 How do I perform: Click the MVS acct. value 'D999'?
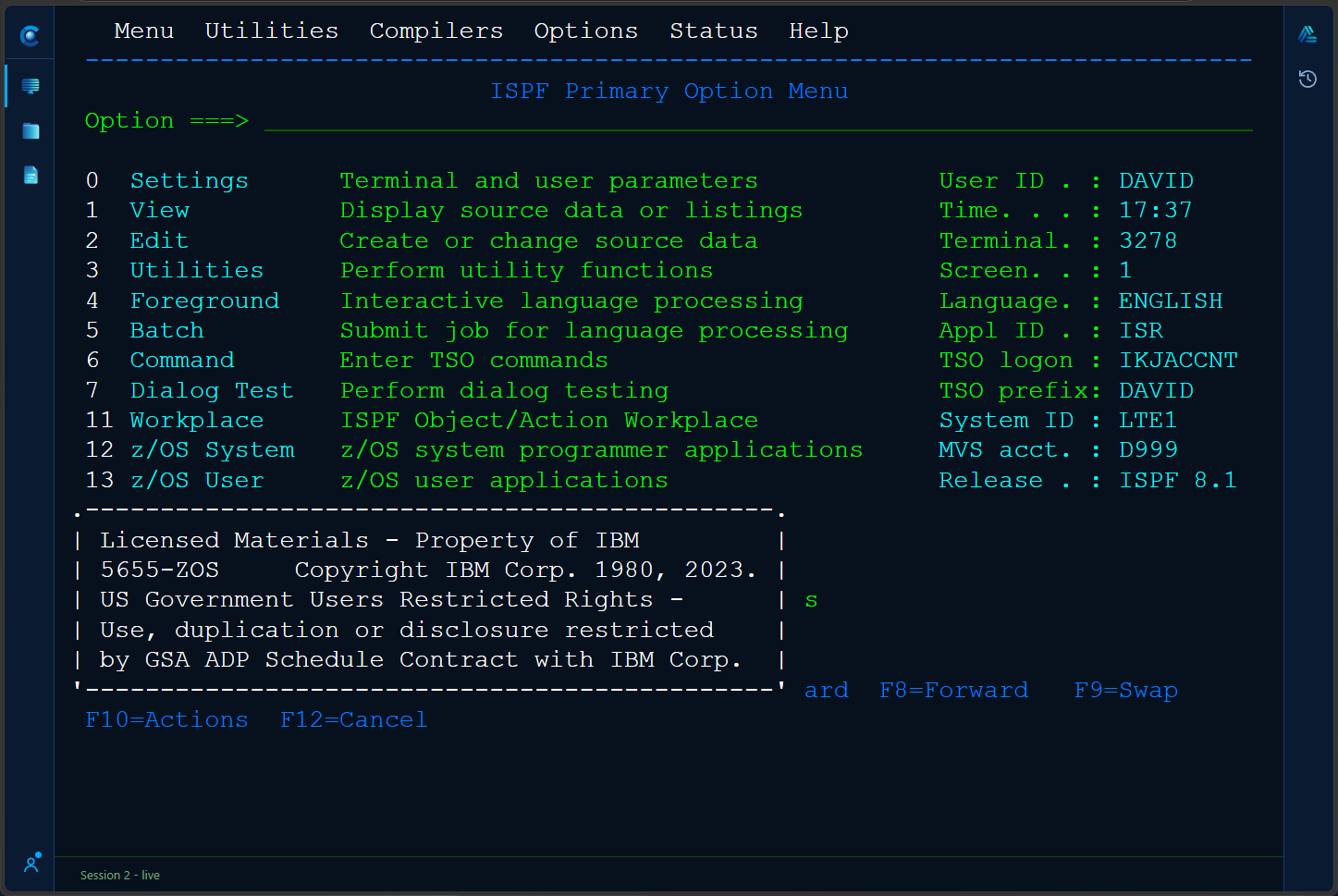(1148, 449)
